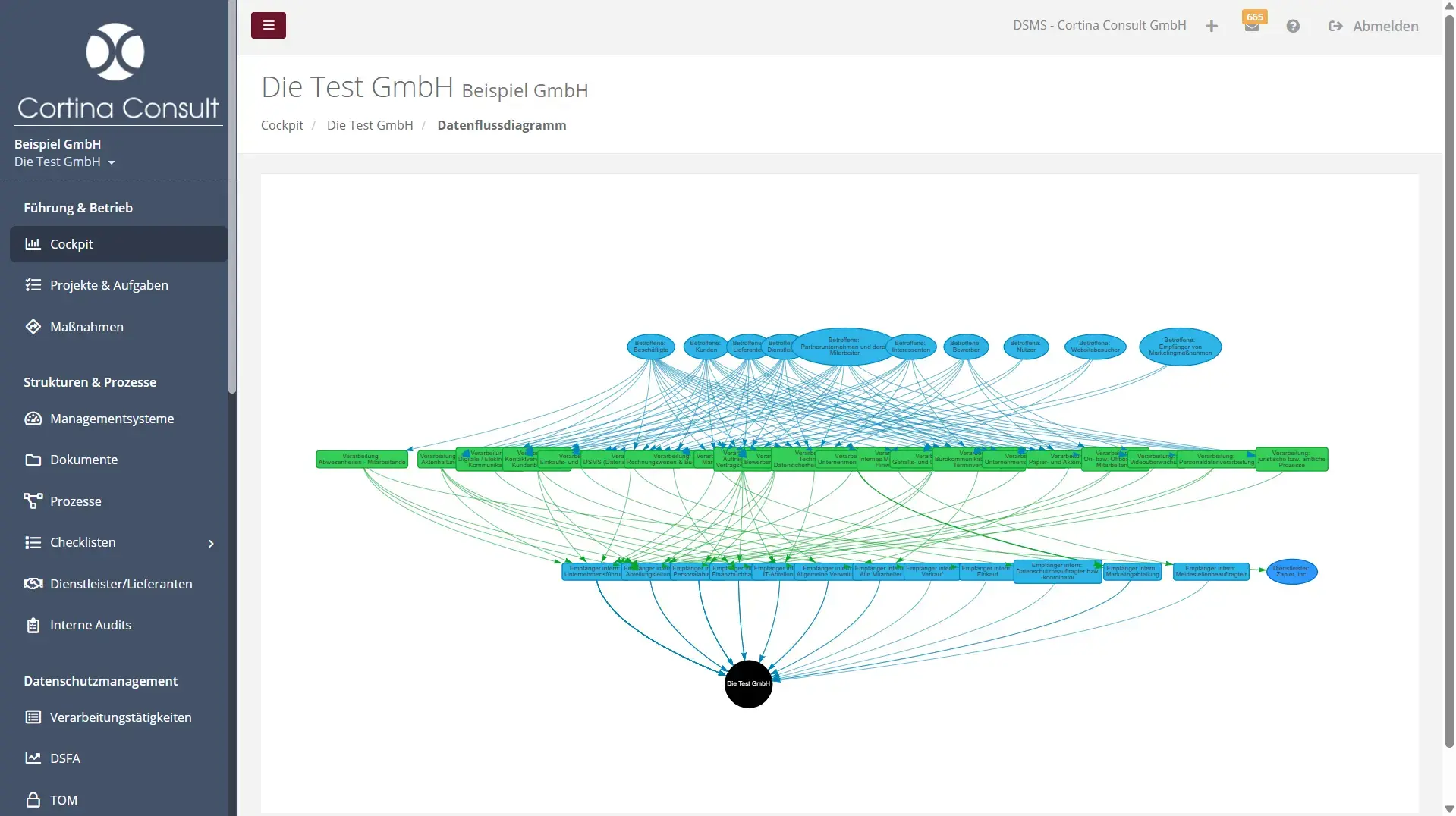Open the mail inbox with 665 badge
This screenshot has height=816, width=1456.
click(x=1252, y=26)
